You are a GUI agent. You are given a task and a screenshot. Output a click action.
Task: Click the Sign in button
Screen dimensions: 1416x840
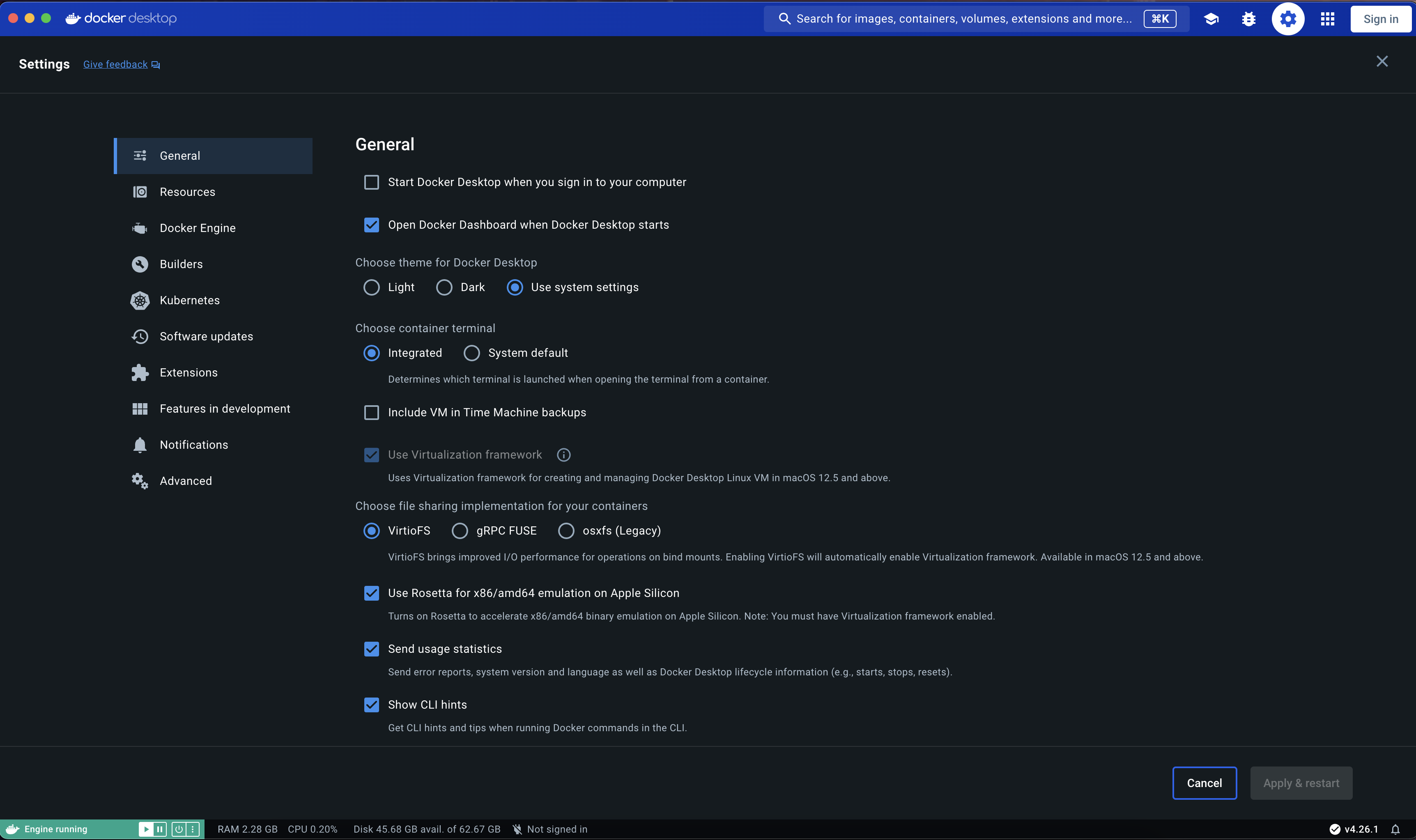pos(1380,19)
